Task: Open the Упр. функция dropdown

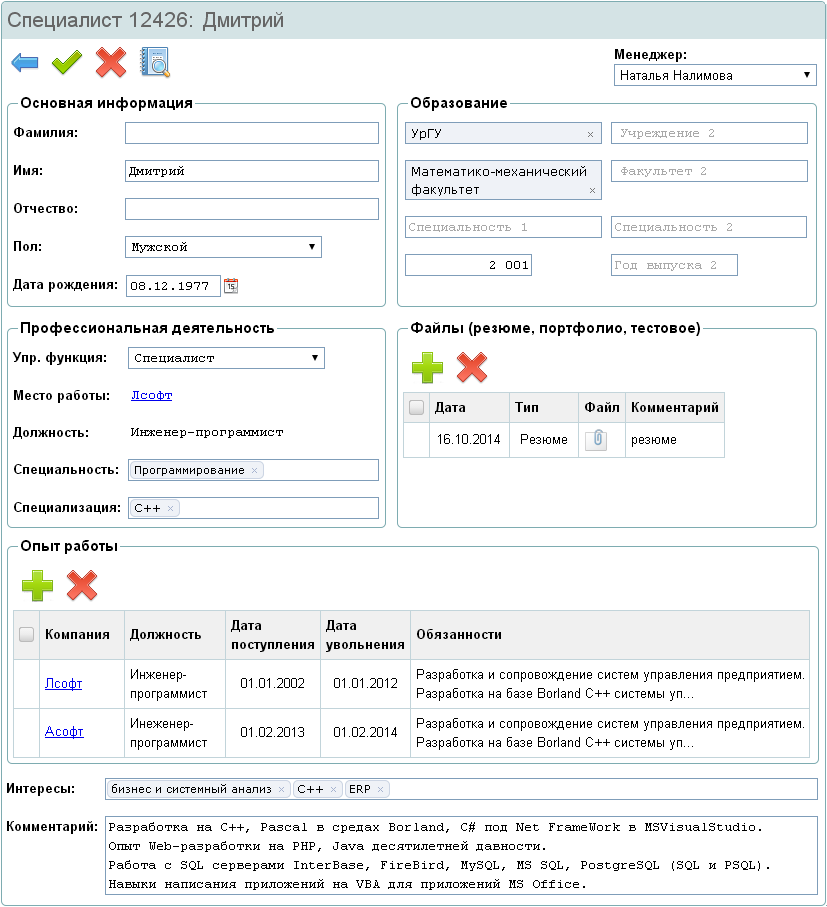Action: coord(226,357)
